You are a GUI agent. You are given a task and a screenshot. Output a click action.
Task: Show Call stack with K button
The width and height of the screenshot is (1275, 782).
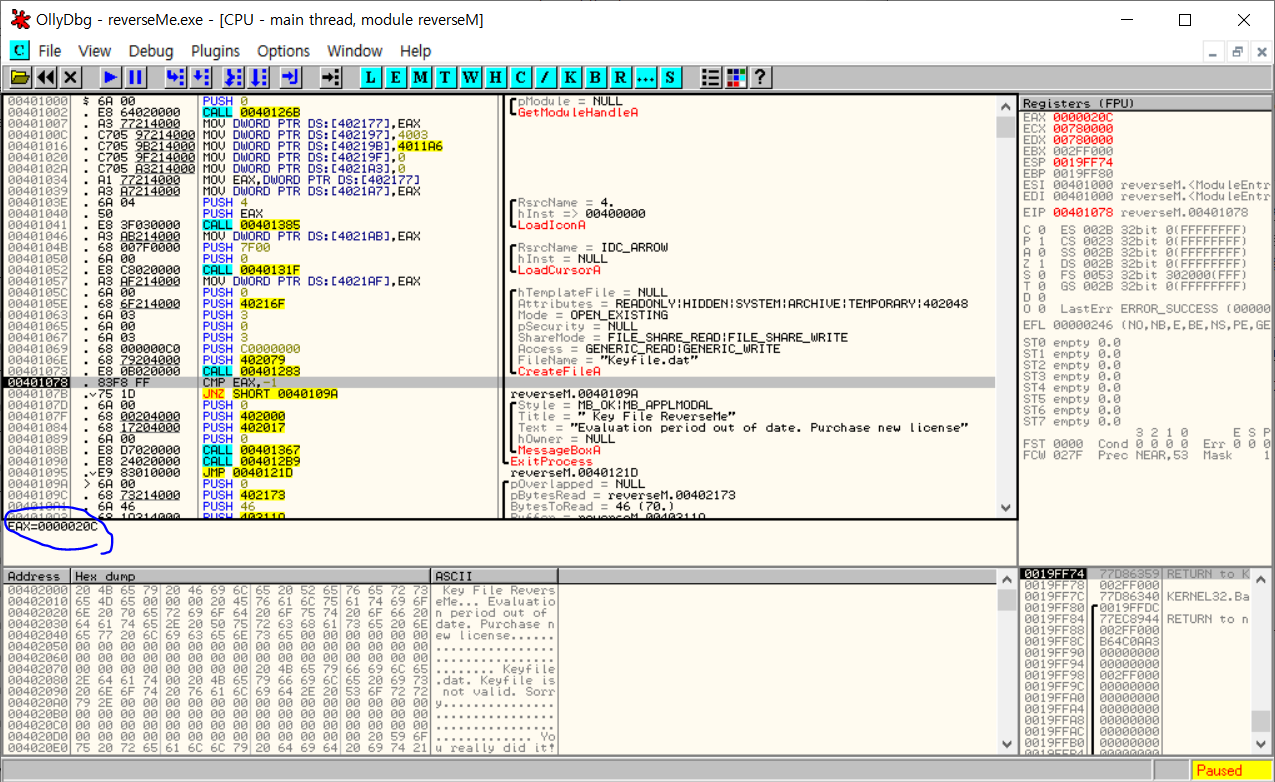tap(571, 77)
